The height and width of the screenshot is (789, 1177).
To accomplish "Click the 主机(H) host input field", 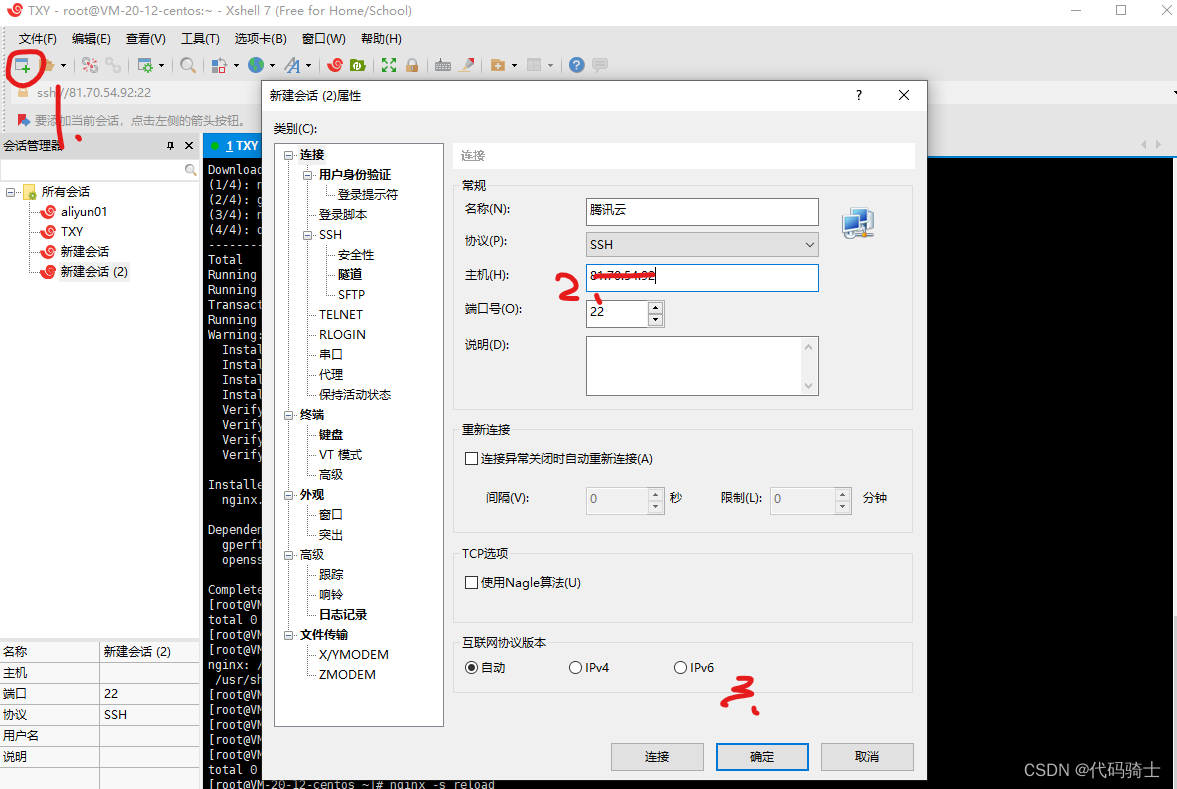I will 702,277.
